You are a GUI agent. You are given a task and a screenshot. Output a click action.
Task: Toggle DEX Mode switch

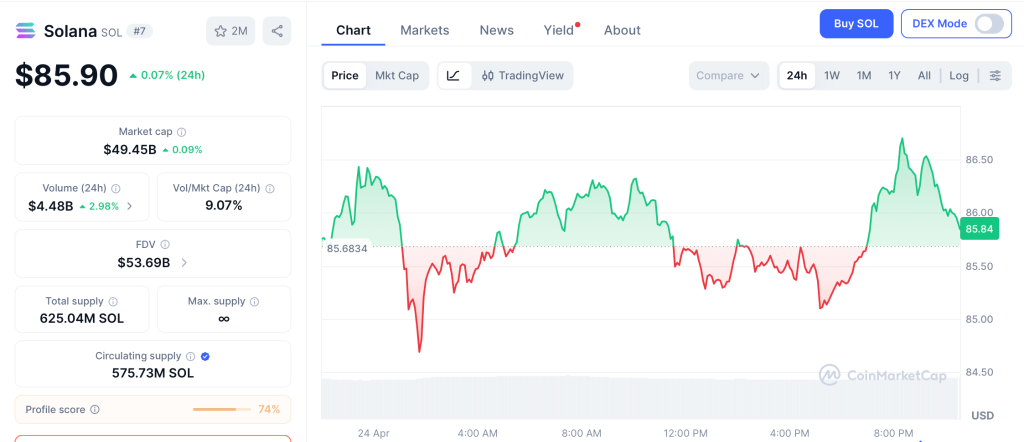tap(988, 24)
